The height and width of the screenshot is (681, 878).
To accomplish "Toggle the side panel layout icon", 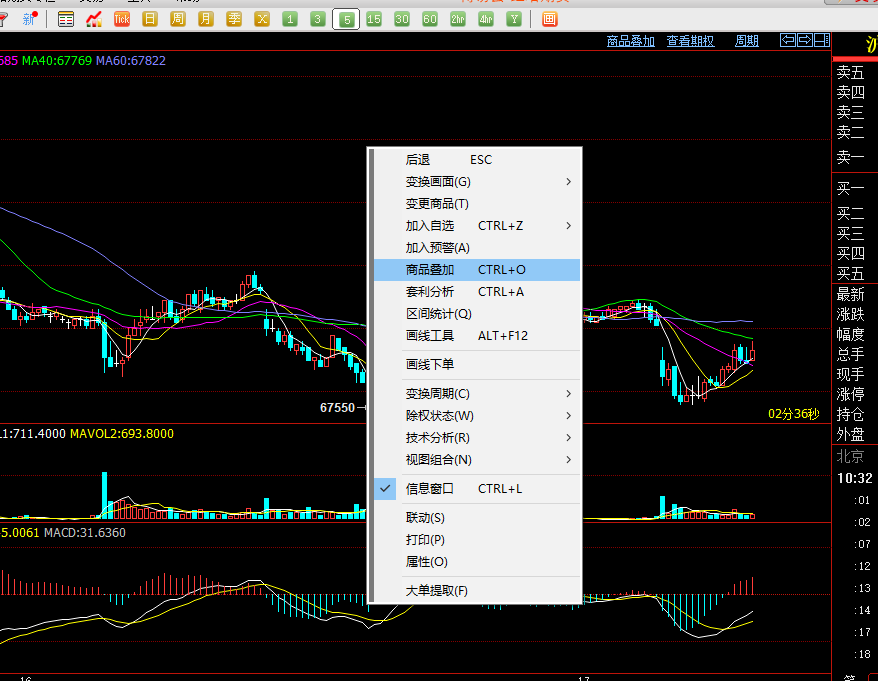I will [x=821, y=40].
